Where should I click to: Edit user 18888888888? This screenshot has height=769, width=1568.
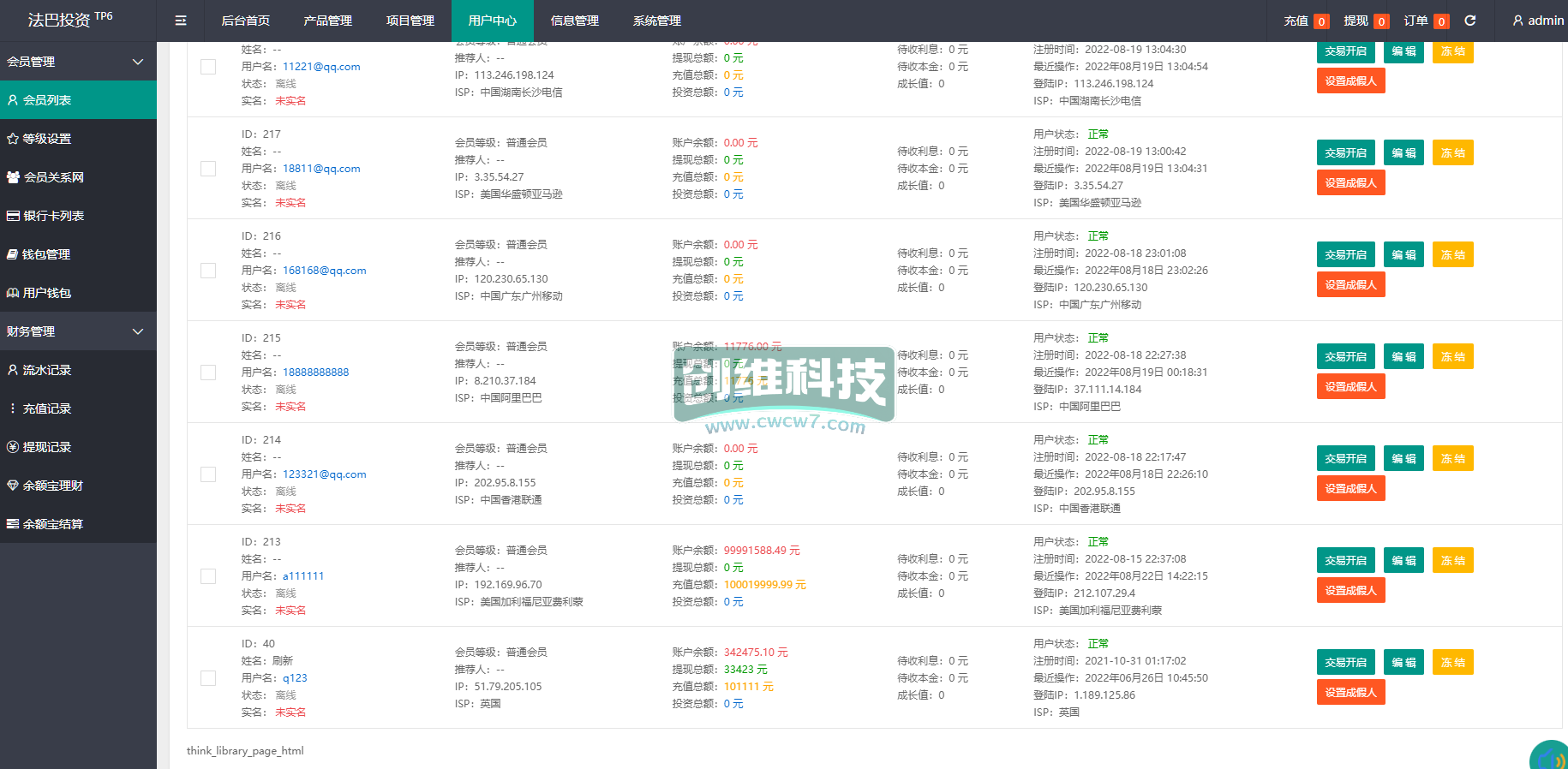point(1403,357)
